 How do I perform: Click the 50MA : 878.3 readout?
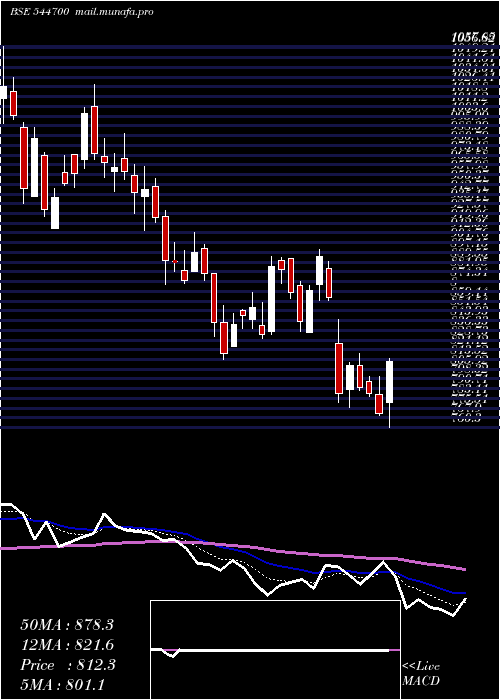point(67,625)
